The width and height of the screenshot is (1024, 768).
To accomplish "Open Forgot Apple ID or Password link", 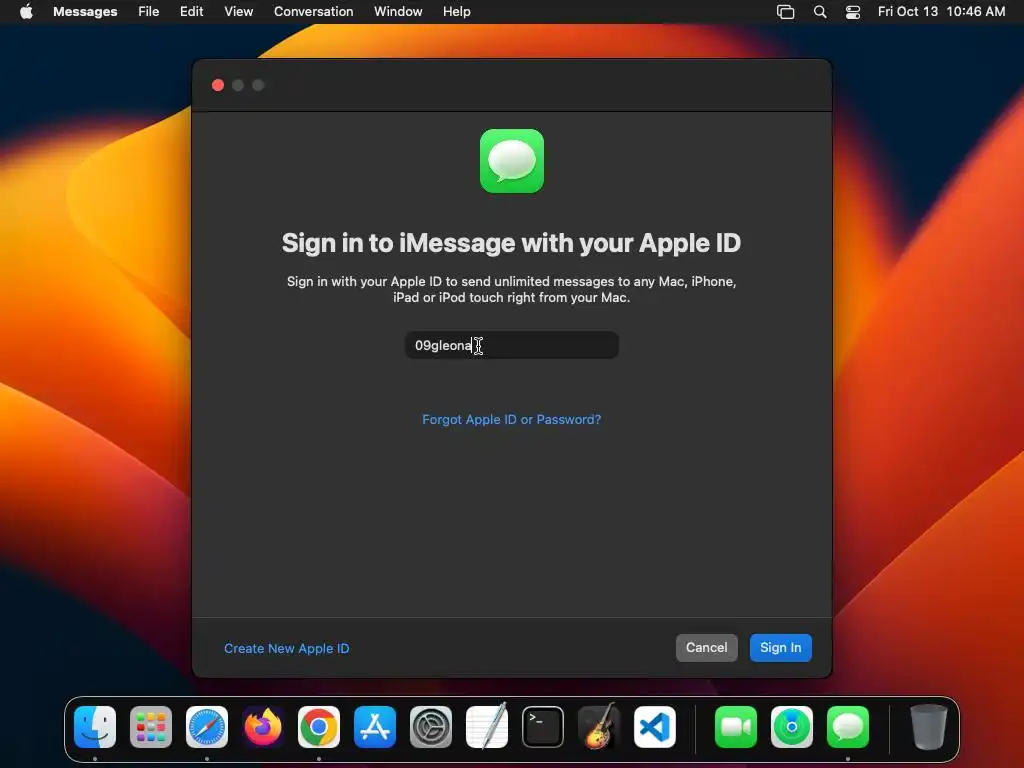I will coord(511,419).
